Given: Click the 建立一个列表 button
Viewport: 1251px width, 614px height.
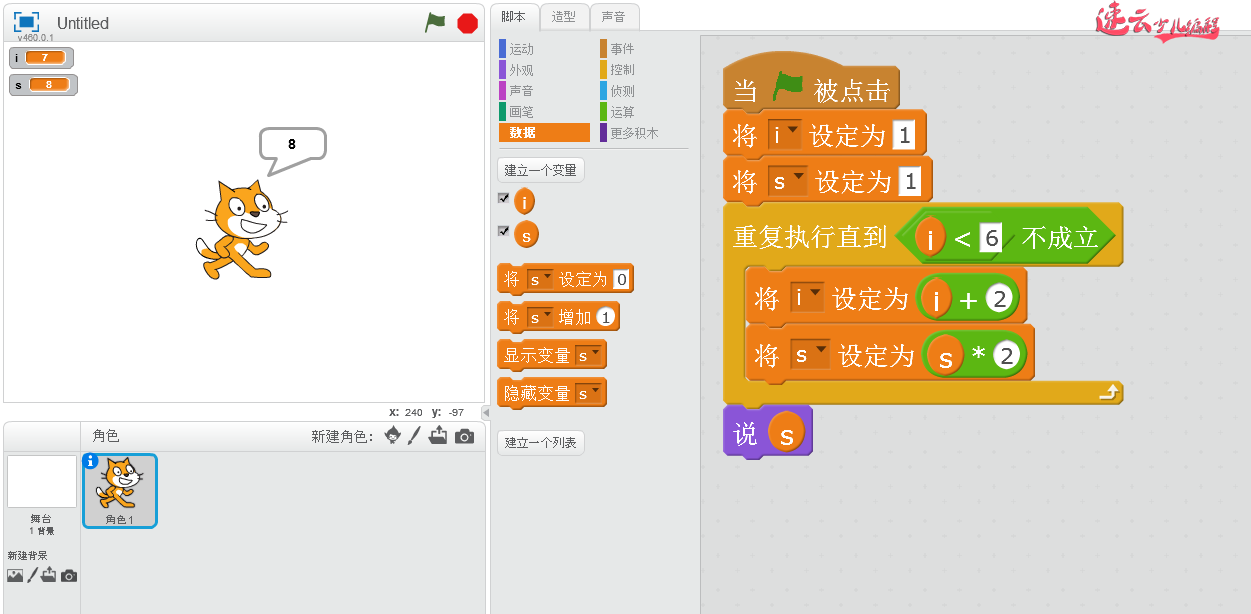Looking at the screenshot, I should 540,442.
